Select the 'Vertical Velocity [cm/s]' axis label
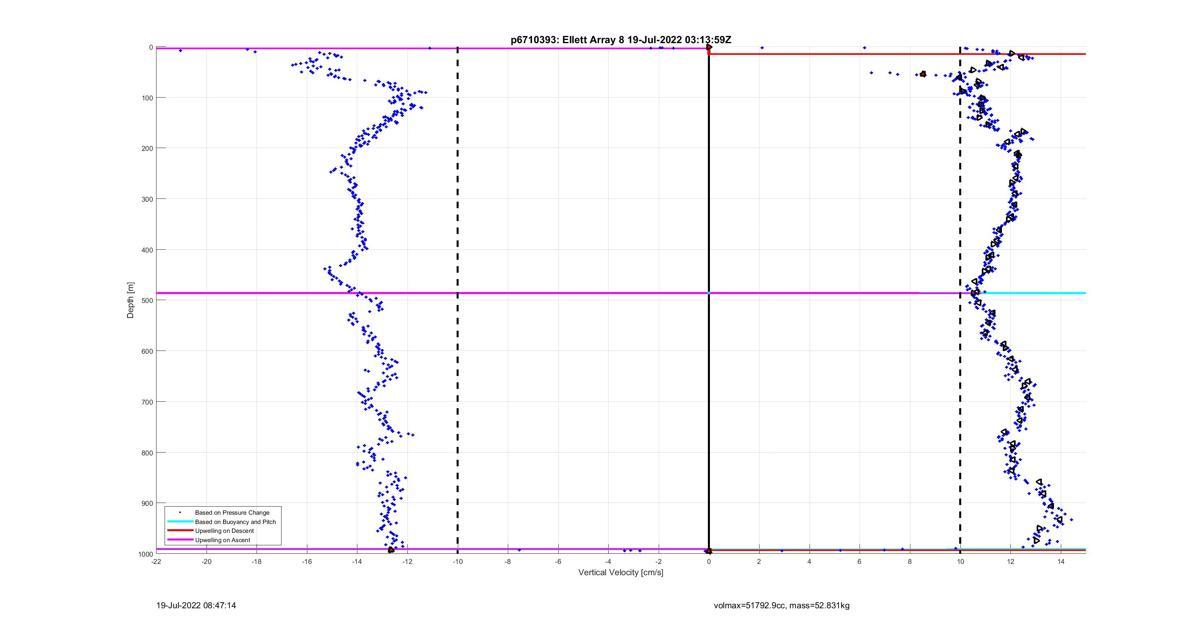The width and height of the screenshot is (1200, 622). click(621, 572)
